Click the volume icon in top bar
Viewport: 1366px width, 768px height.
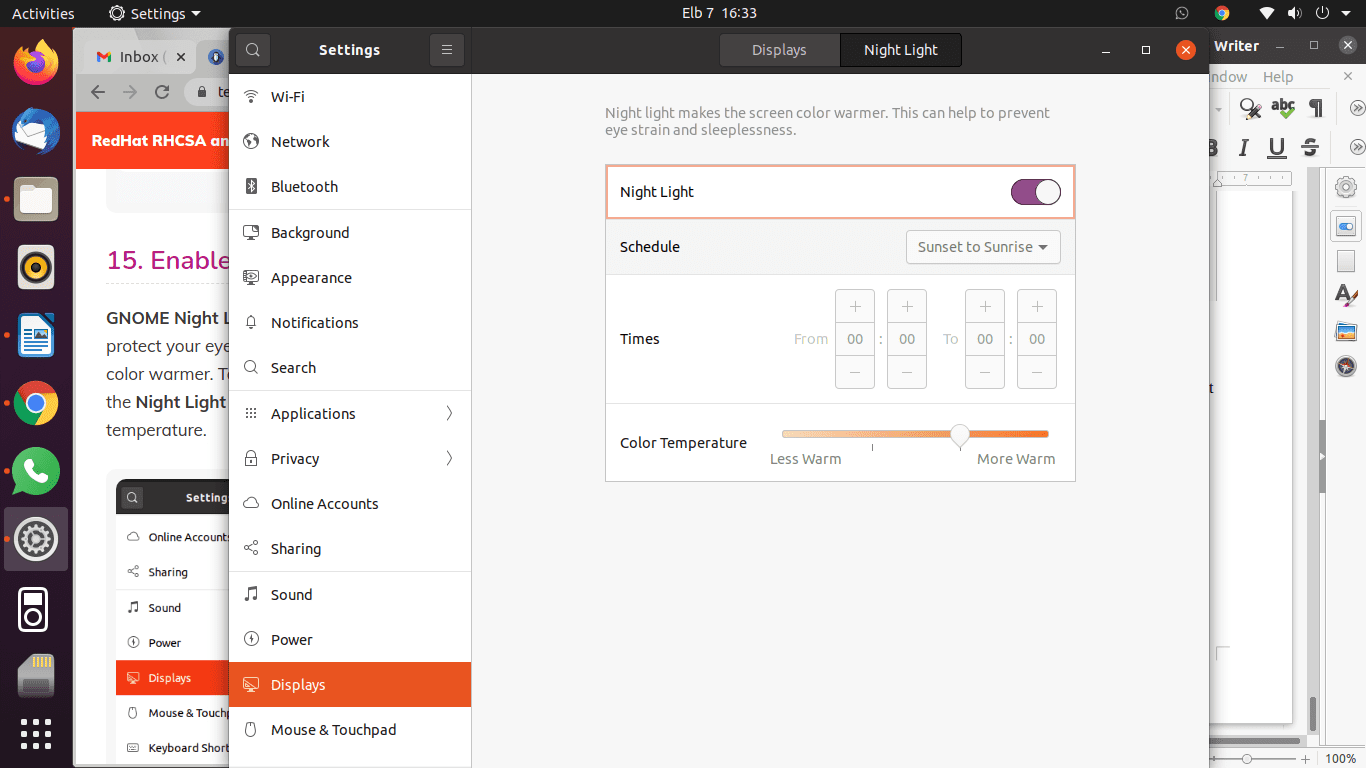[x=1295, y=13]
